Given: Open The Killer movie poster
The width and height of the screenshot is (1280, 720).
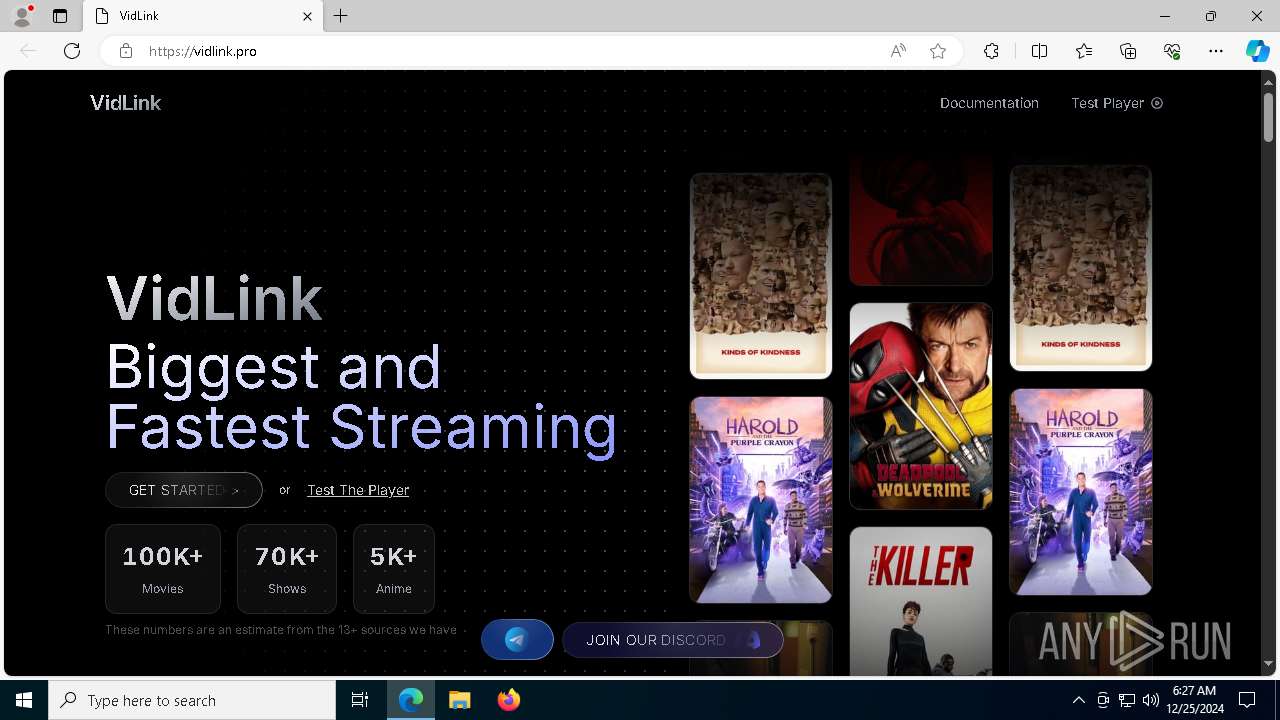Looking at the screenshot, I should 921,601.
